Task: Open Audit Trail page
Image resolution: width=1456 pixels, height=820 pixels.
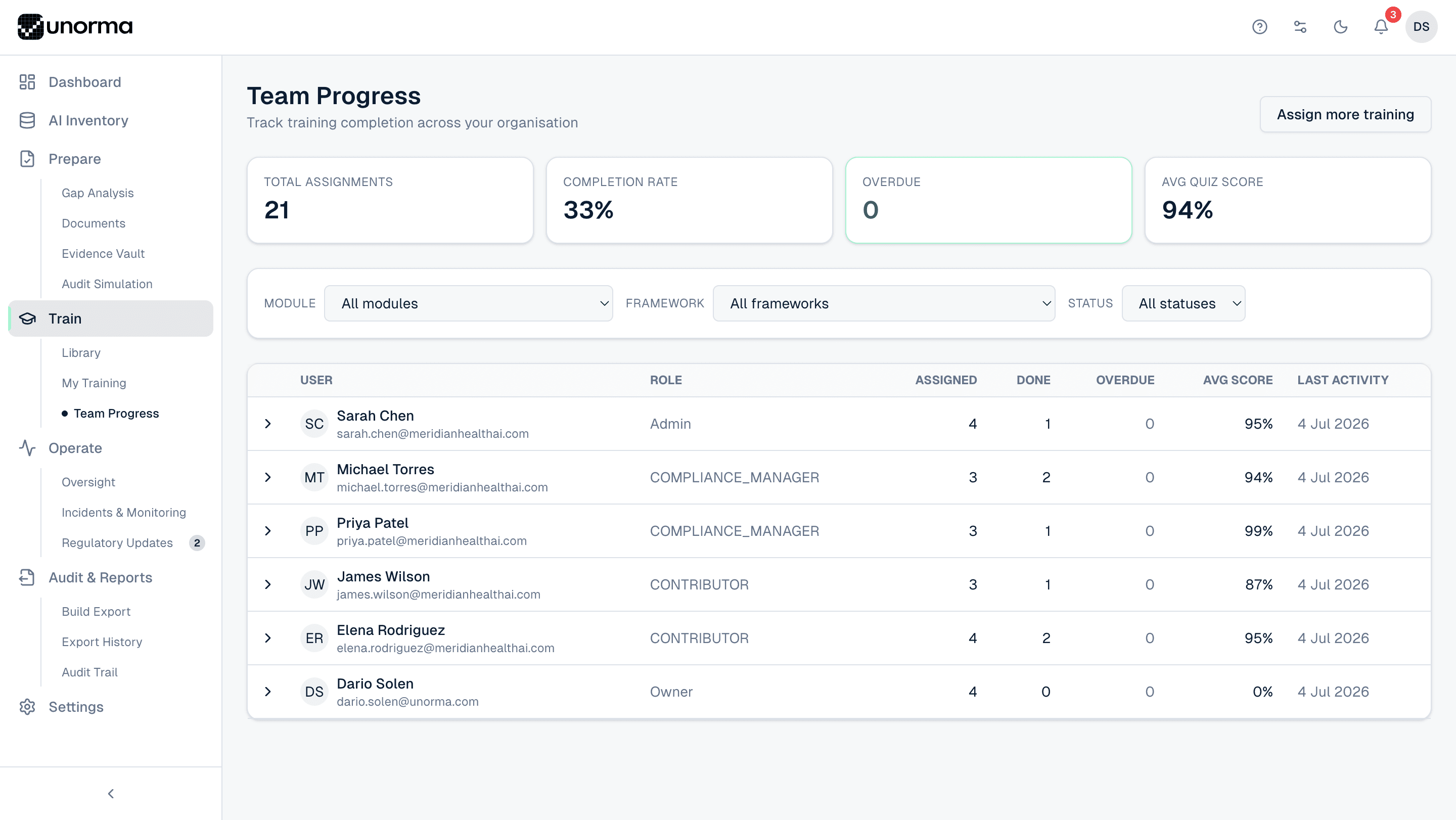Action: coord(89,672)
